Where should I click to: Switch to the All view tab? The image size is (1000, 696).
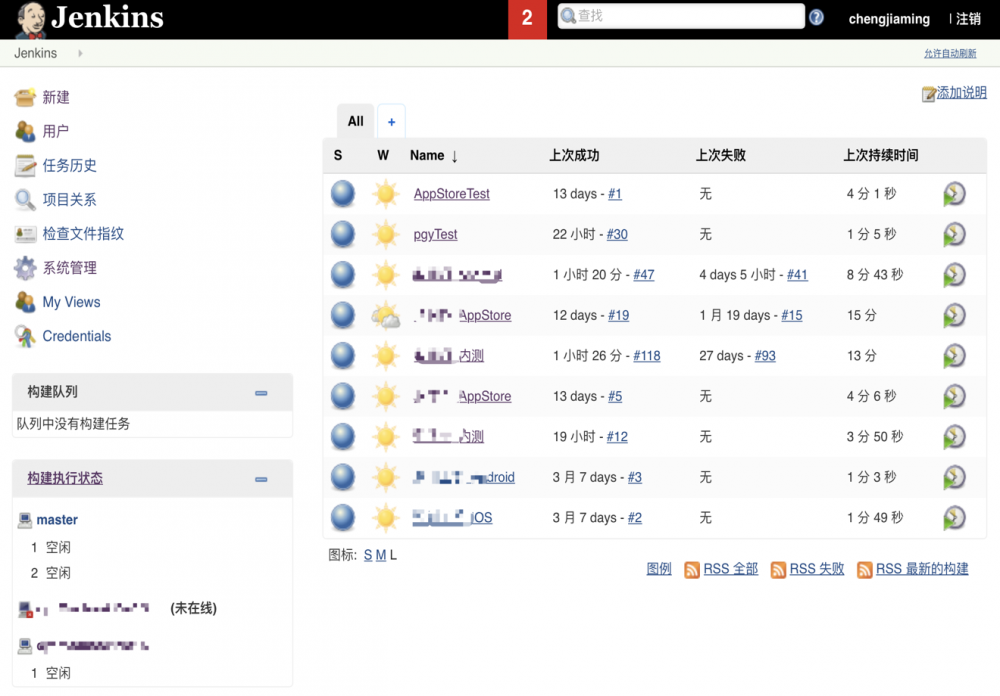click(355, 121)
